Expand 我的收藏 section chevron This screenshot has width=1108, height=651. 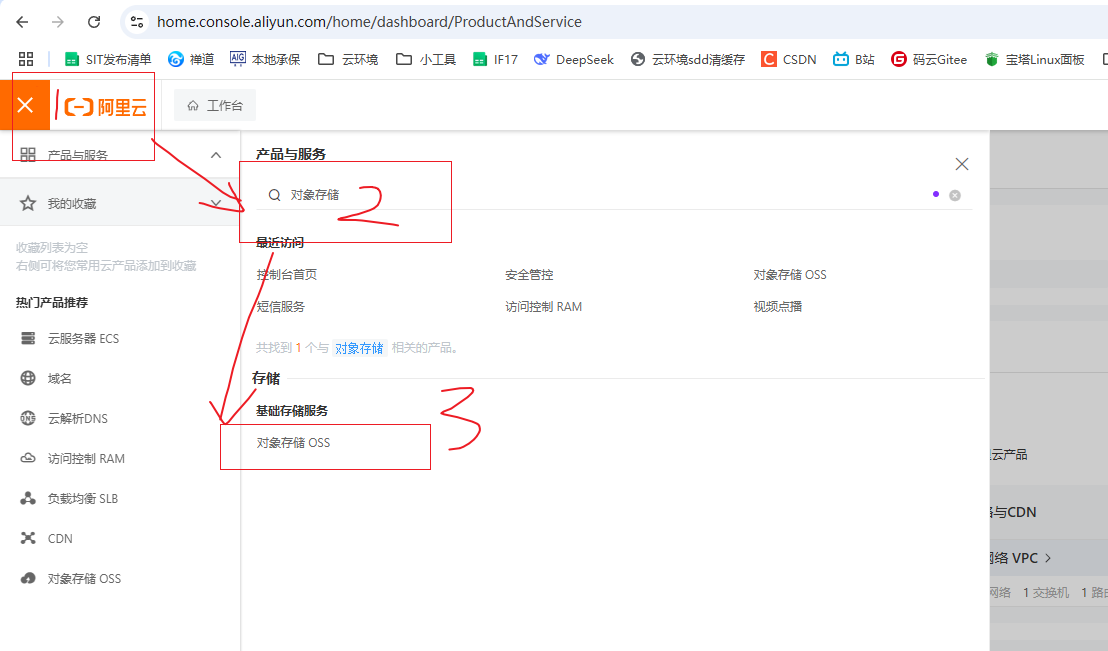tap(216, 204)
